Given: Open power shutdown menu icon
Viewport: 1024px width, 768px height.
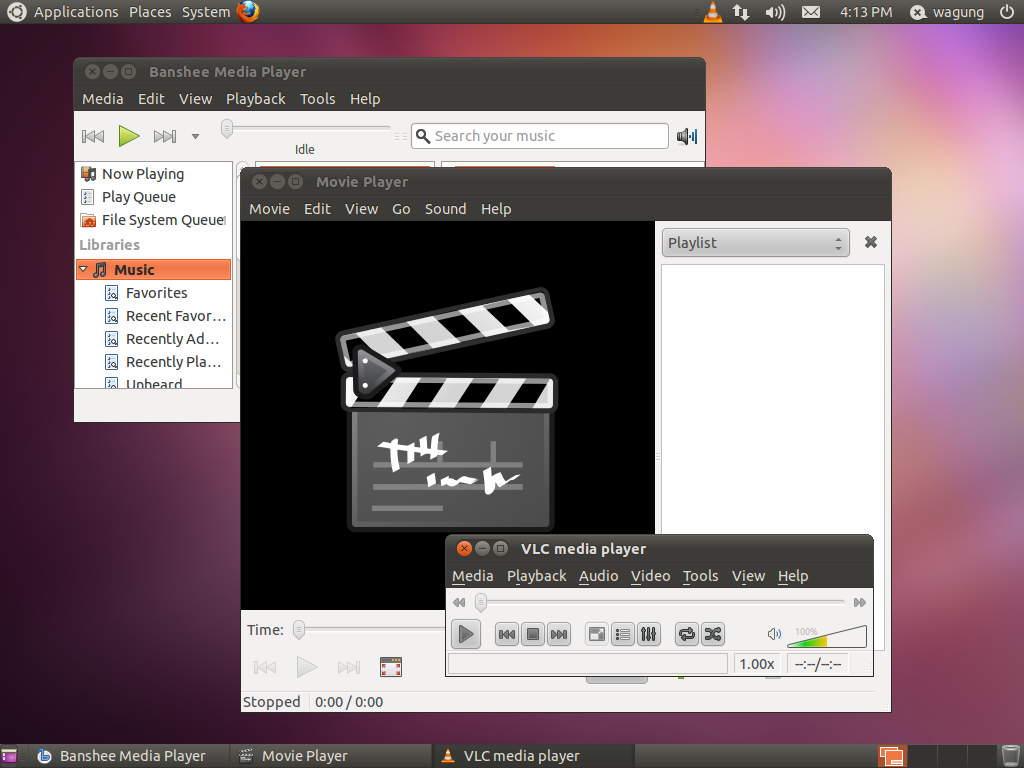Looking at the screenshot, I should click(1008, 12).
